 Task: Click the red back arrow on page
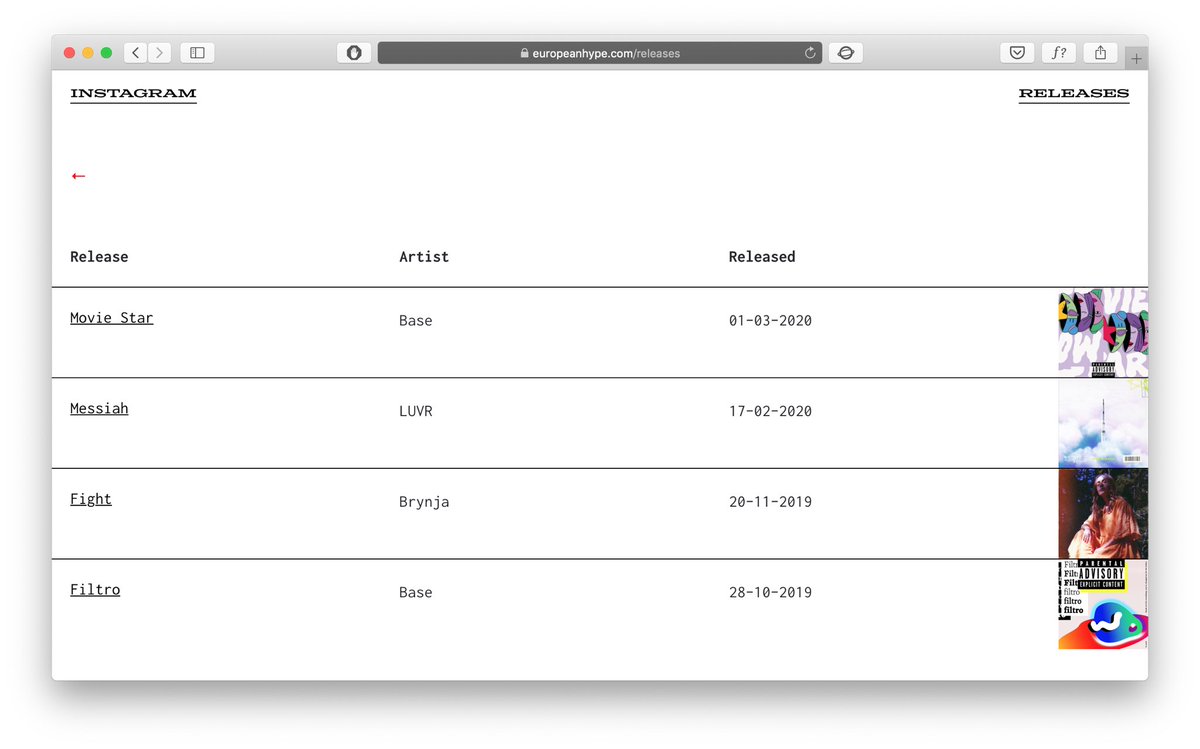click(79, 176)
